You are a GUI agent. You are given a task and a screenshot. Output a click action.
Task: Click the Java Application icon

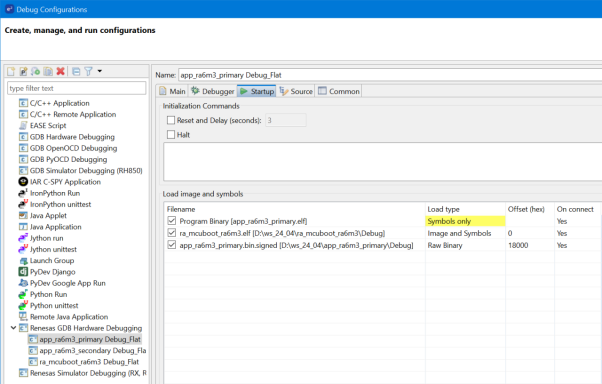pyautogui.click(x=23, y=227)
